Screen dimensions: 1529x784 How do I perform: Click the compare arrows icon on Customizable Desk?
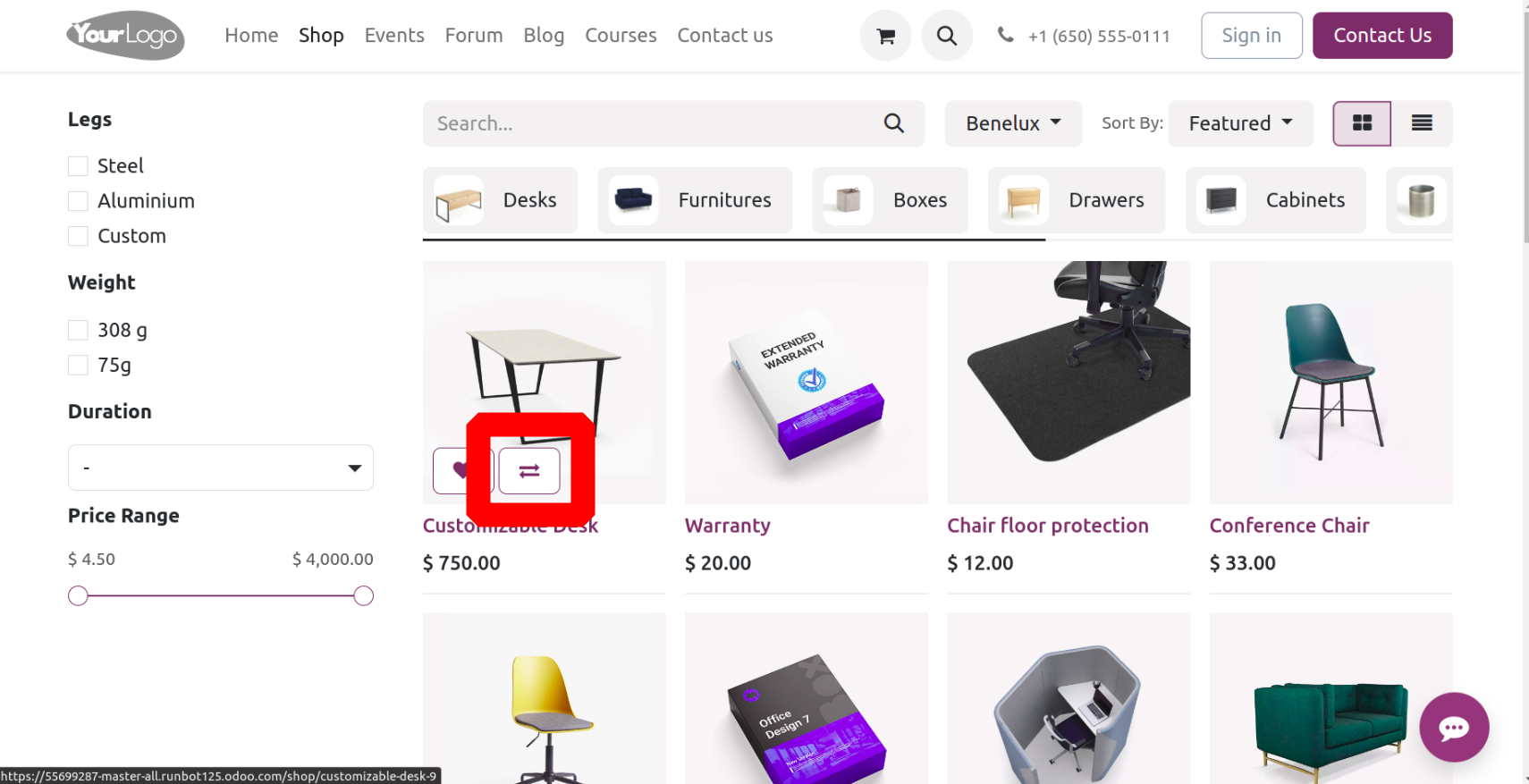pyautogui.click(x=529, y=471)
